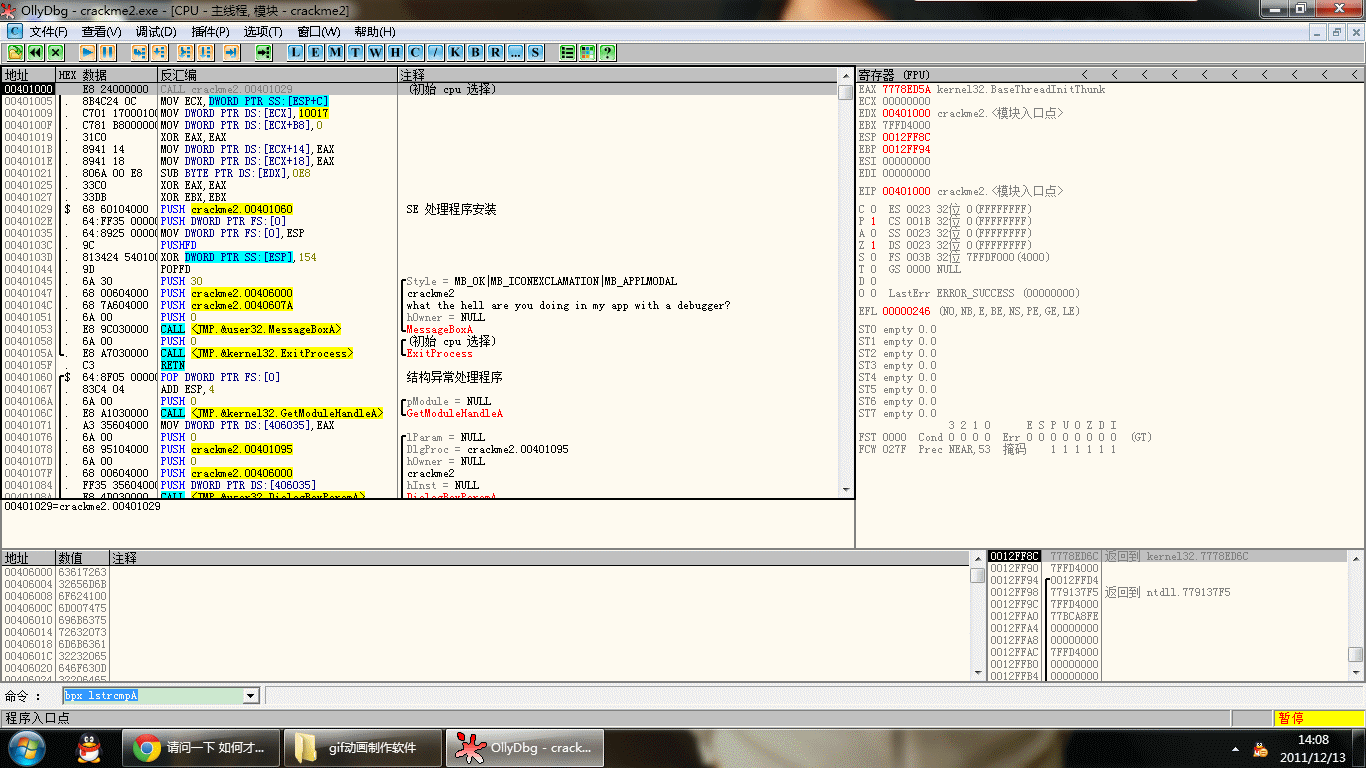This screenshot has width=1366, height=768.
Task: Open the 插件(P) menu
Action: point(209,32)
